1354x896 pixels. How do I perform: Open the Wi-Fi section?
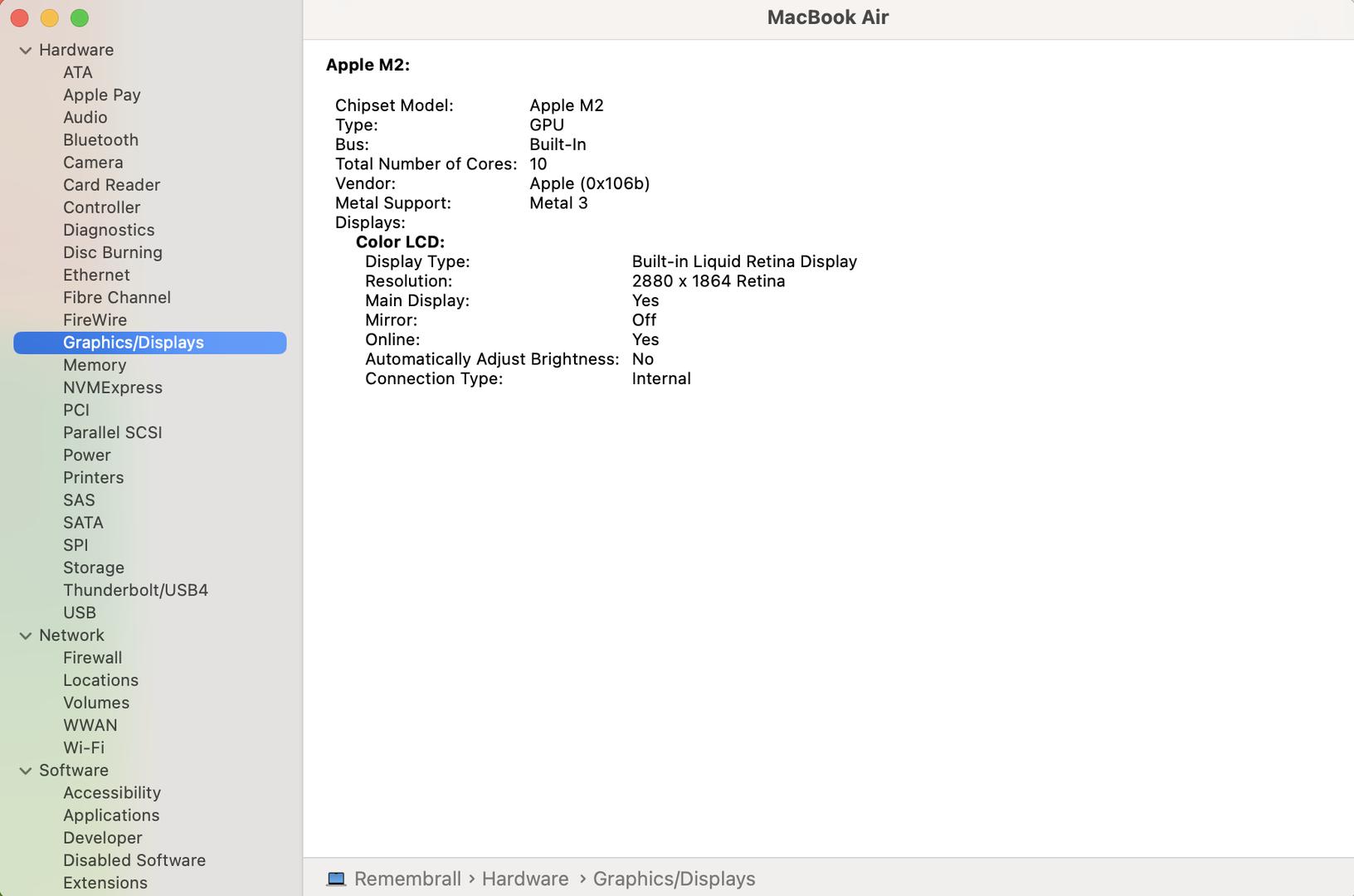[x=84, y=747]
